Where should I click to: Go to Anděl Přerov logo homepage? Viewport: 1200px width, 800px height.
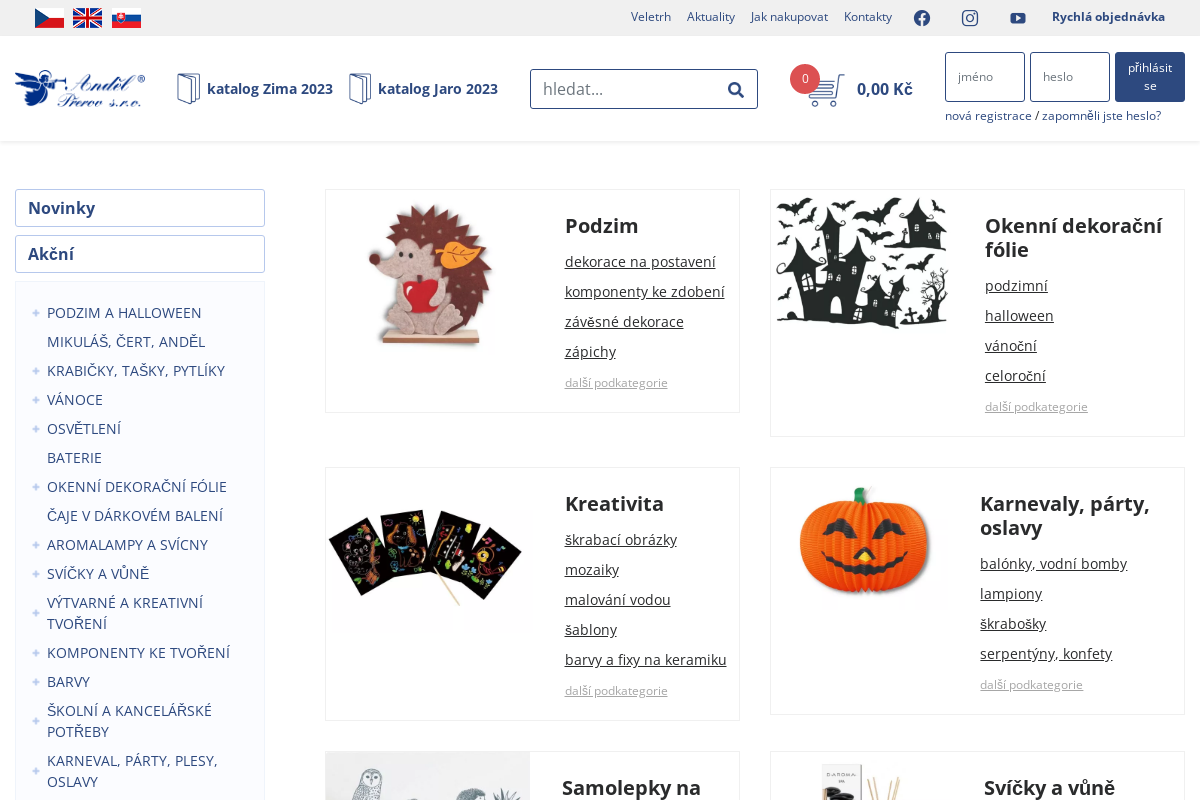(x=80, y=89)
